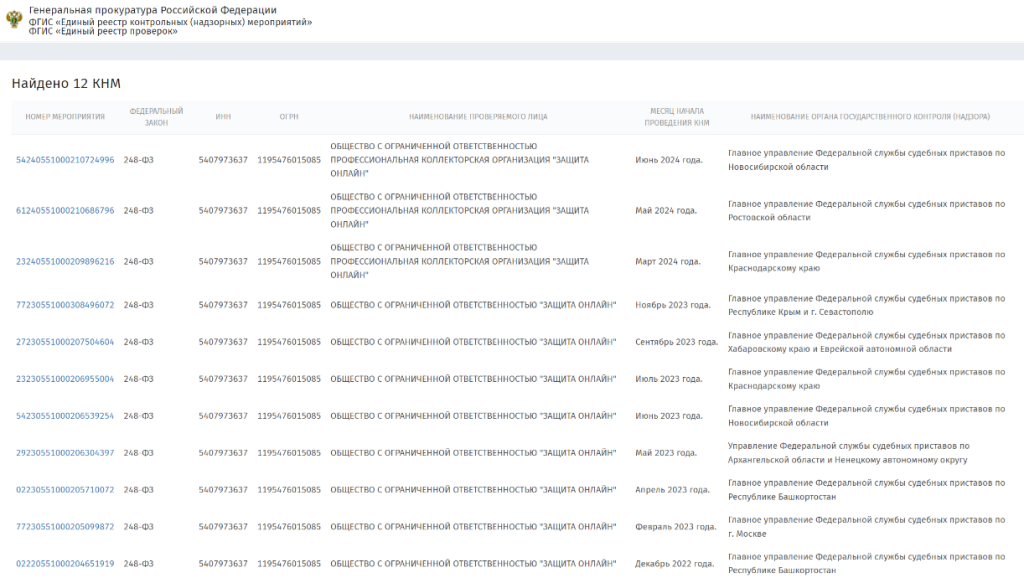Open inspection record 02220551000204651919
Viewport: 1024px width, 583px height.
click(65, 564)
